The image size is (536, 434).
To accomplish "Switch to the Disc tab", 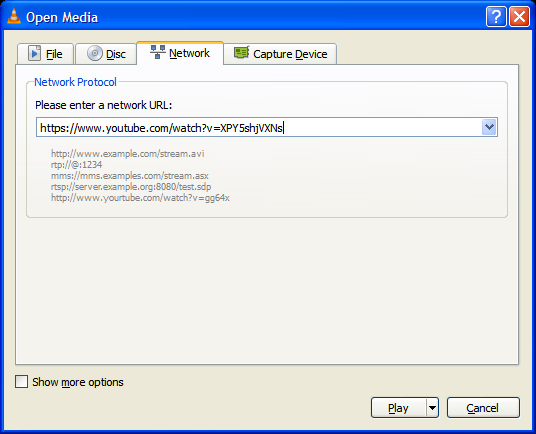I will (106, 54).
